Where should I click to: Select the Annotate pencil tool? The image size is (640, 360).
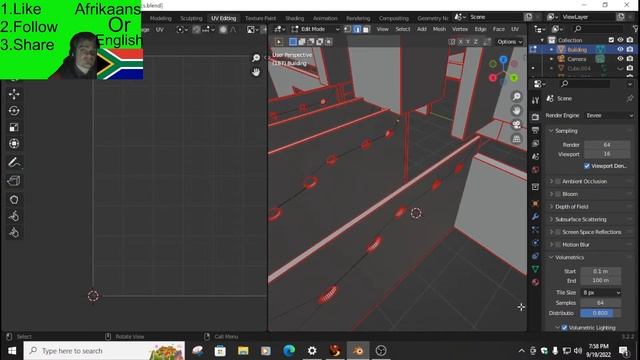[14, 162]
